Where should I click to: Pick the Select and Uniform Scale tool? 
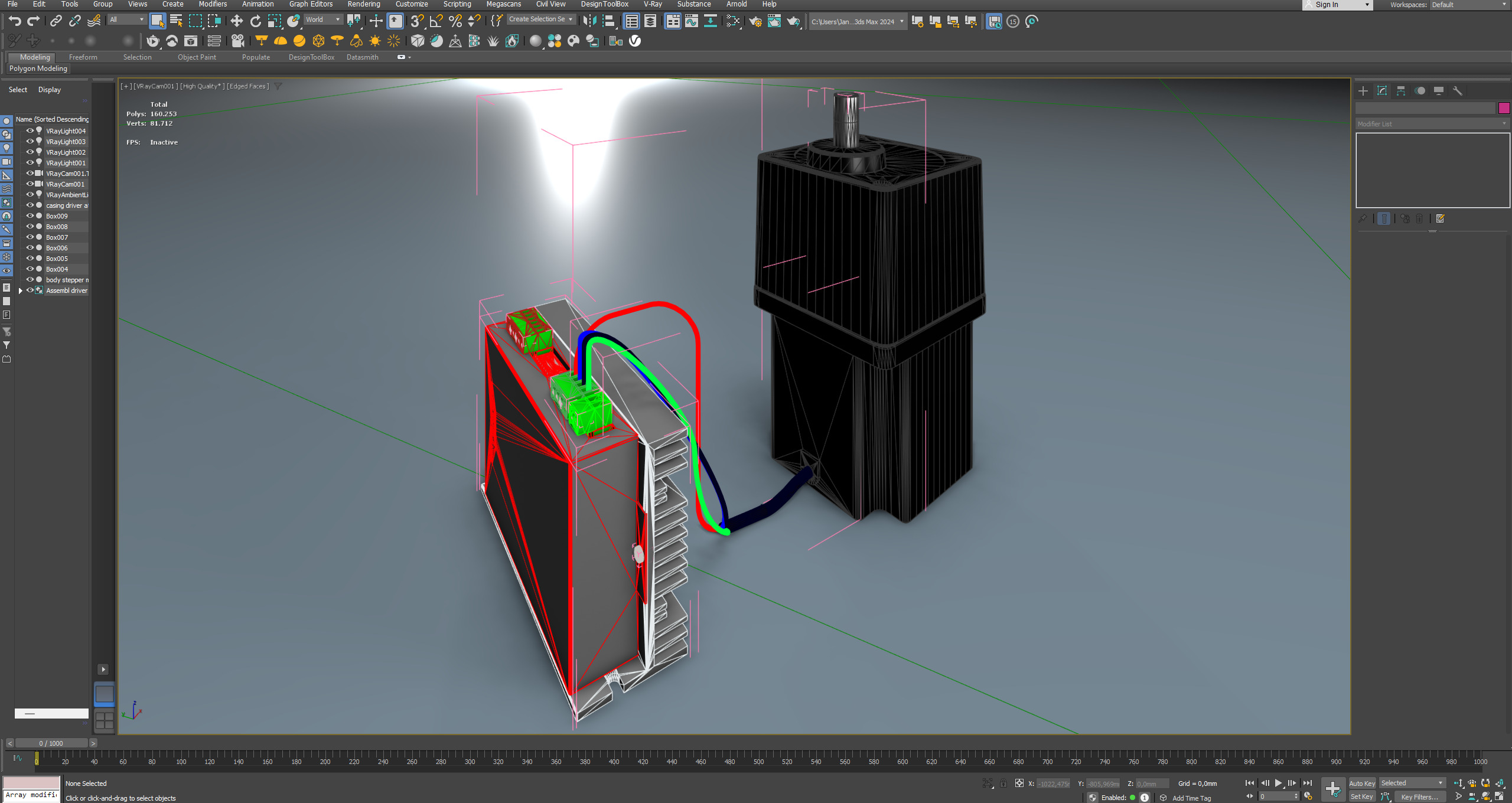pos(274,21)
